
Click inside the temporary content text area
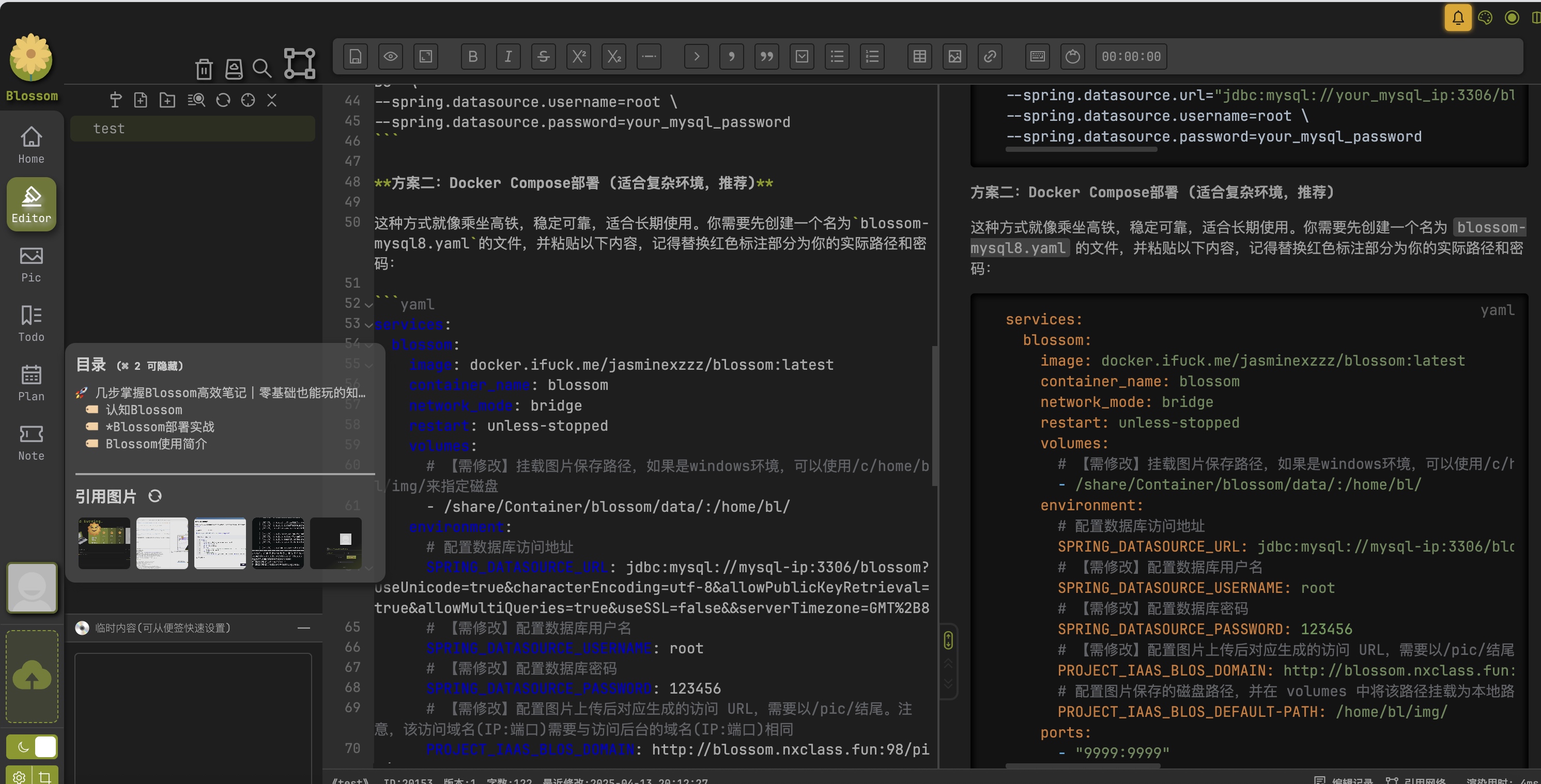193,717
